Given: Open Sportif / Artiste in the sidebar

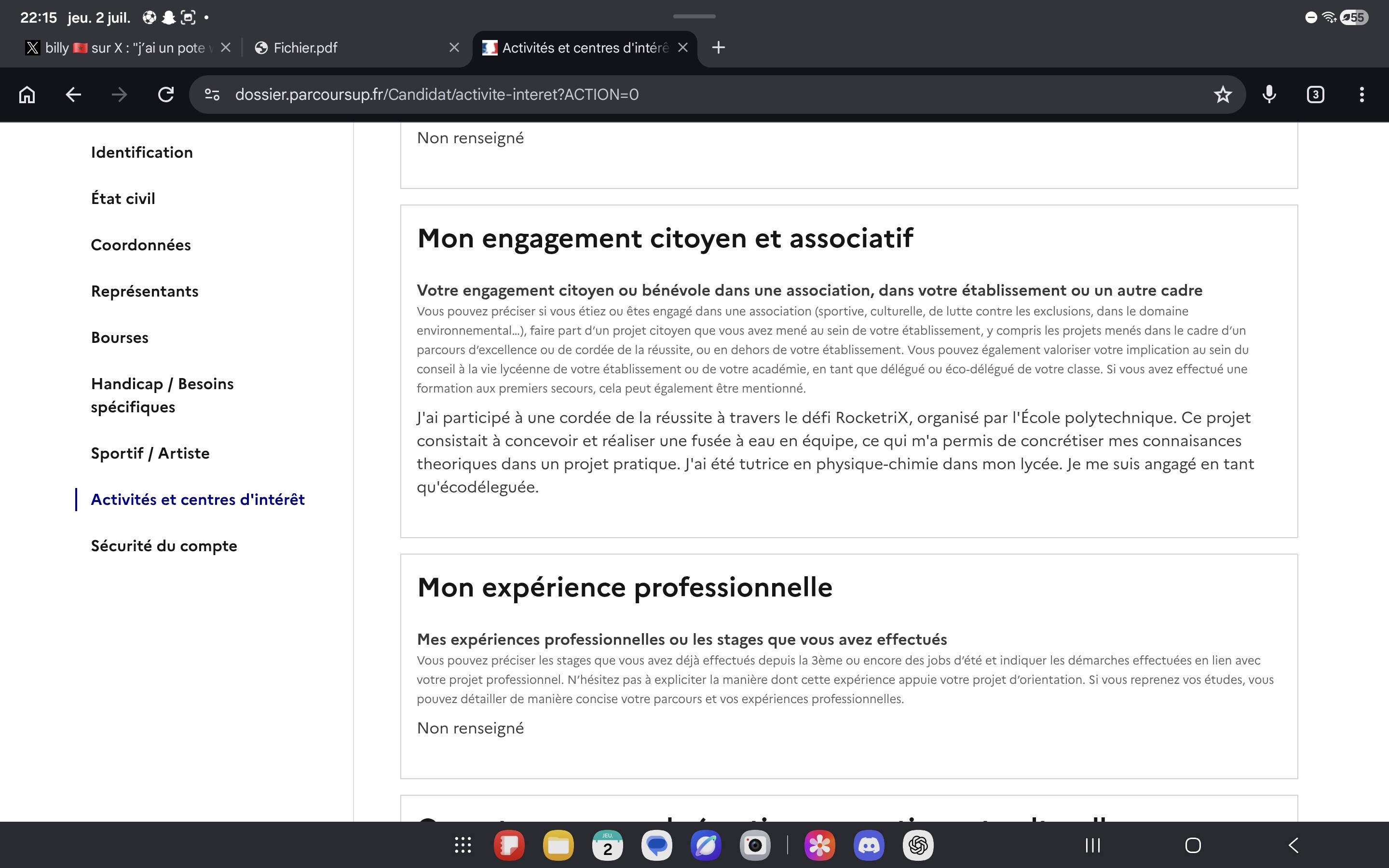Looking at the screenshot, I should pos(150,453).
